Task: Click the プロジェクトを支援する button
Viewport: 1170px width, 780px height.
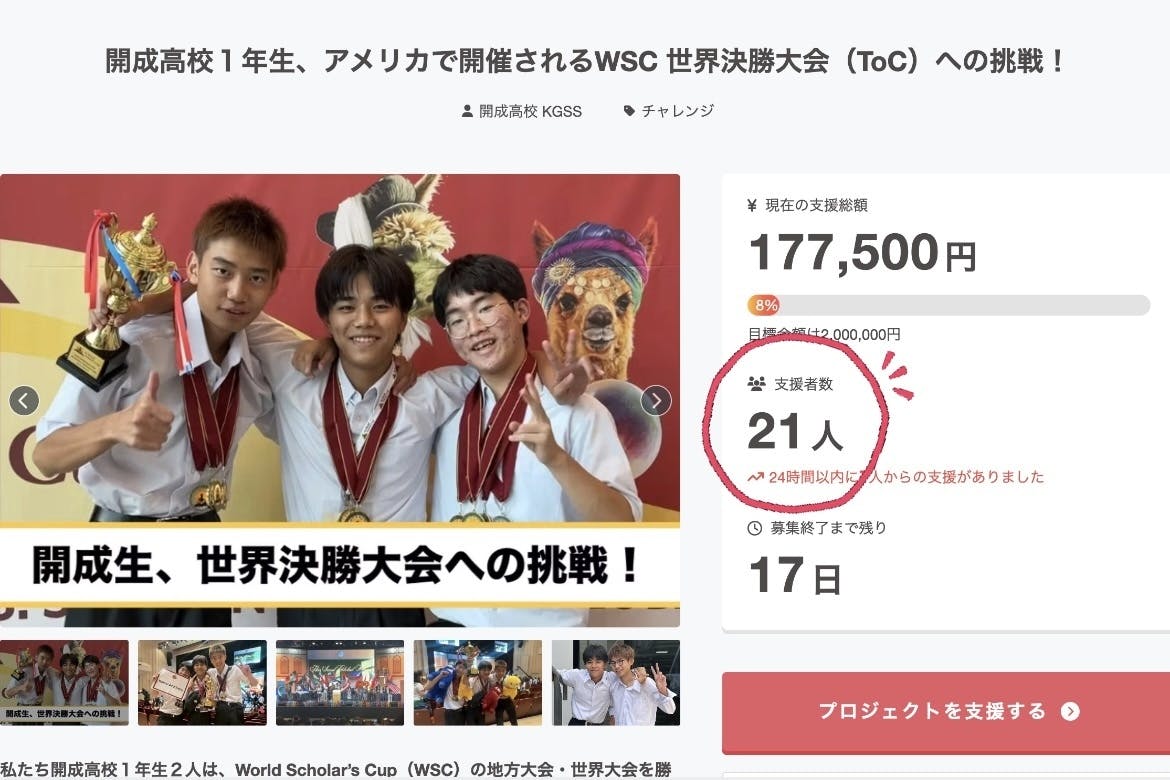Action: (x=945, y=712)
